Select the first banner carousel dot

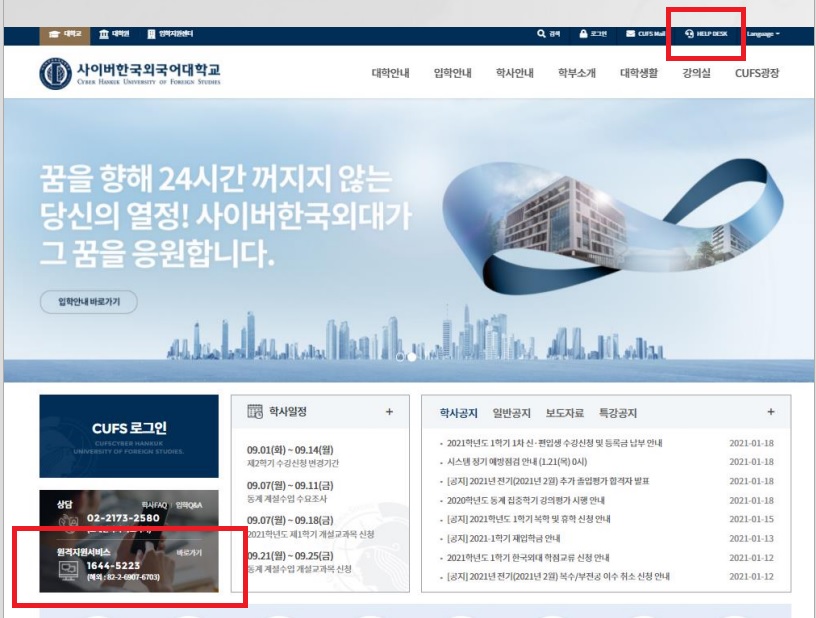400,357
